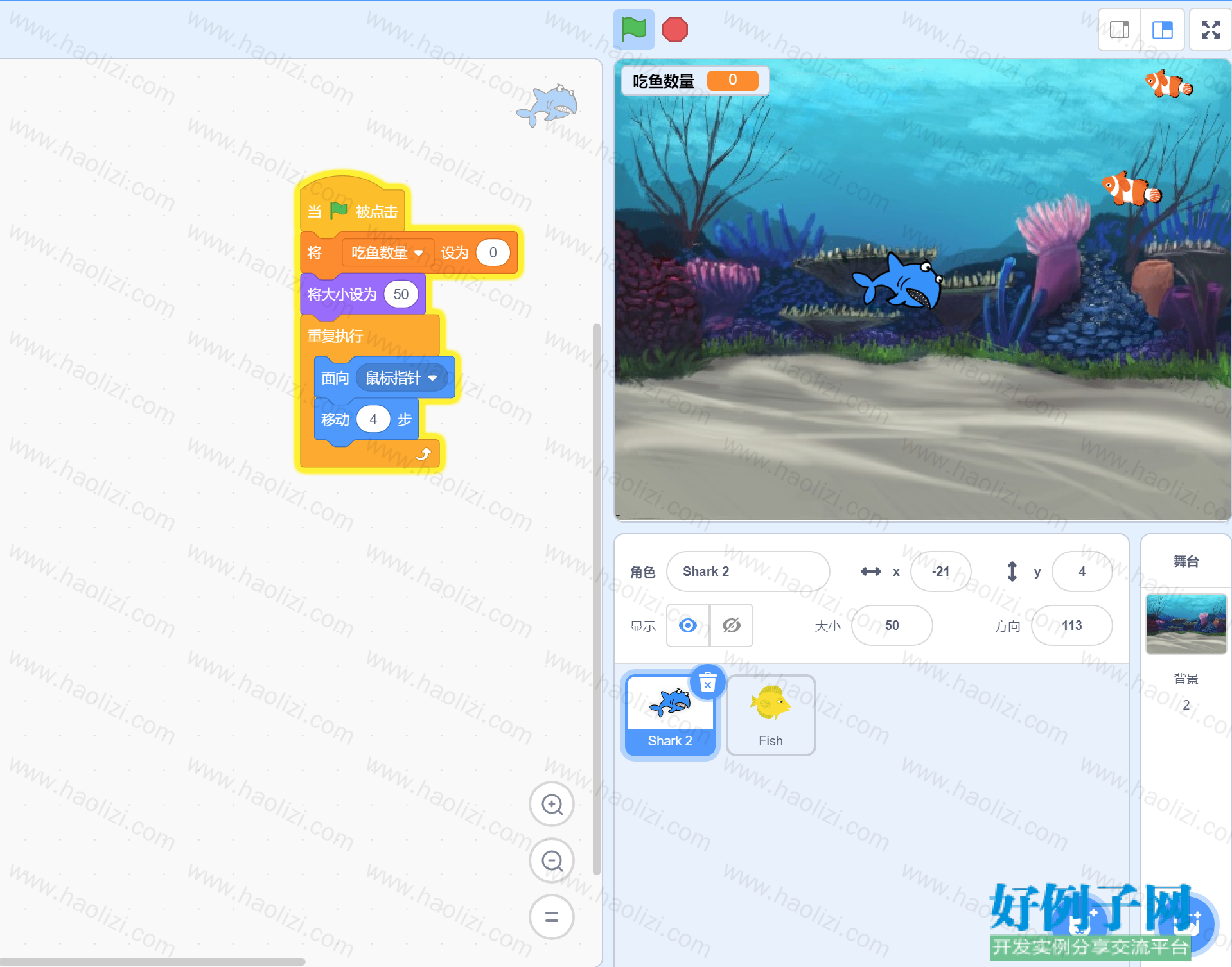1232x967 pixels.
Task: Click the shark sprite on the stage
Action: click(898, 281)
